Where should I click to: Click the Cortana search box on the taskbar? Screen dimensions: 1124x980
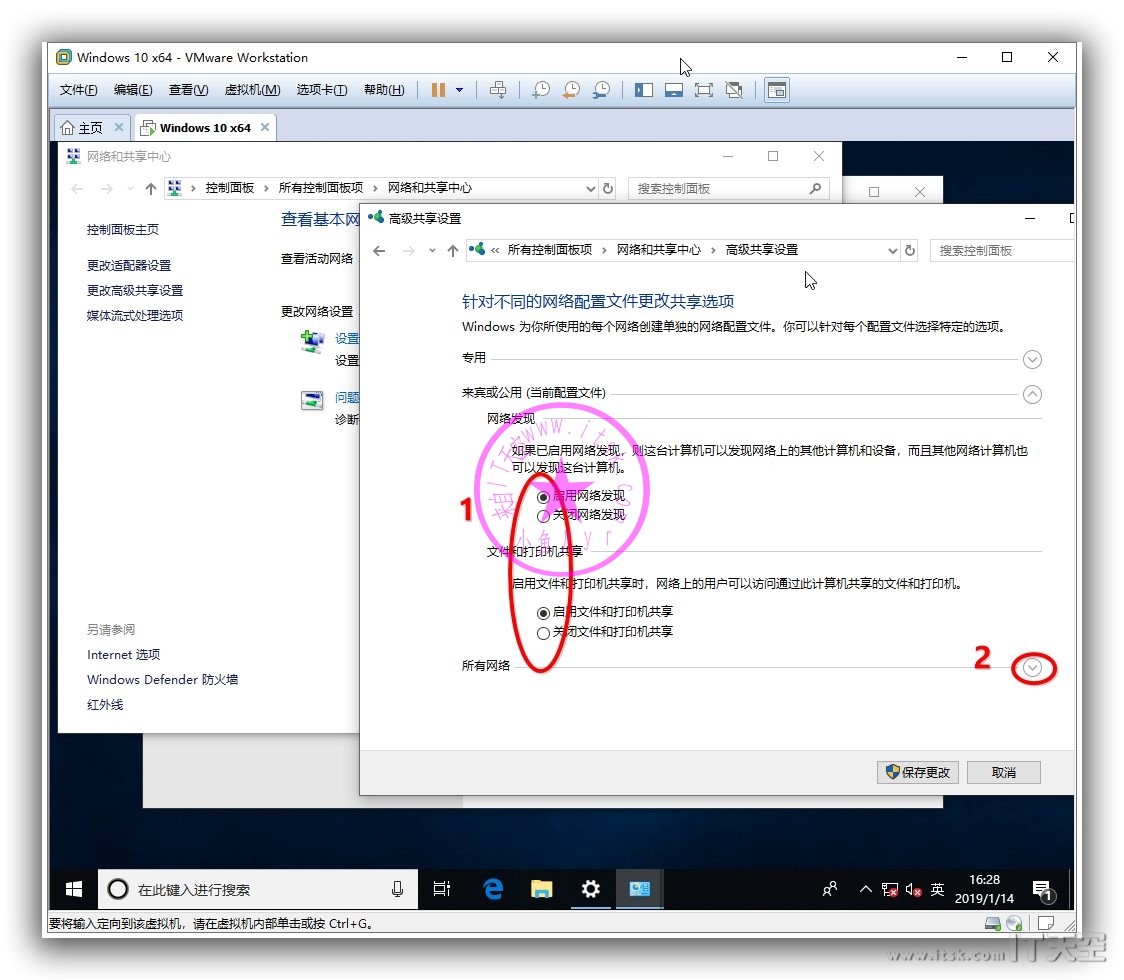257,890
